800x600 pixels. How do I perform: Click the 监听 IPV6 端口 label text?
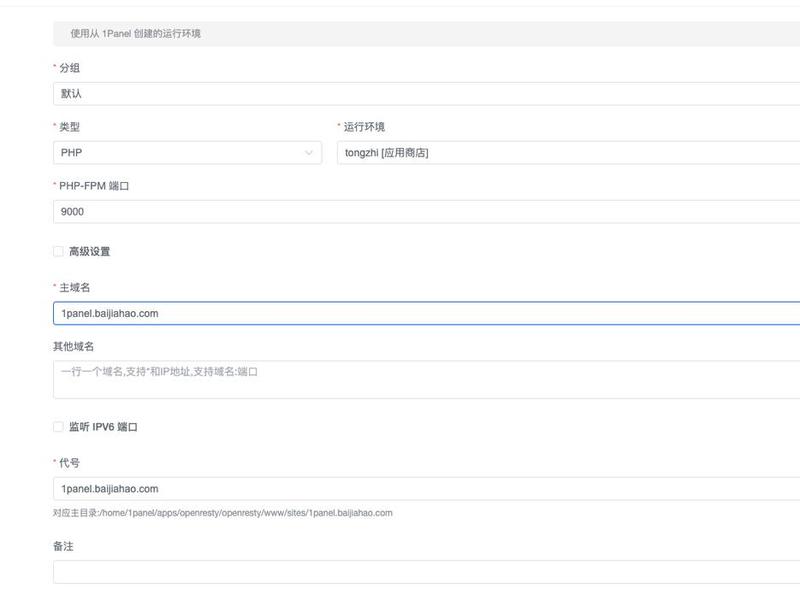click(104, 427)
